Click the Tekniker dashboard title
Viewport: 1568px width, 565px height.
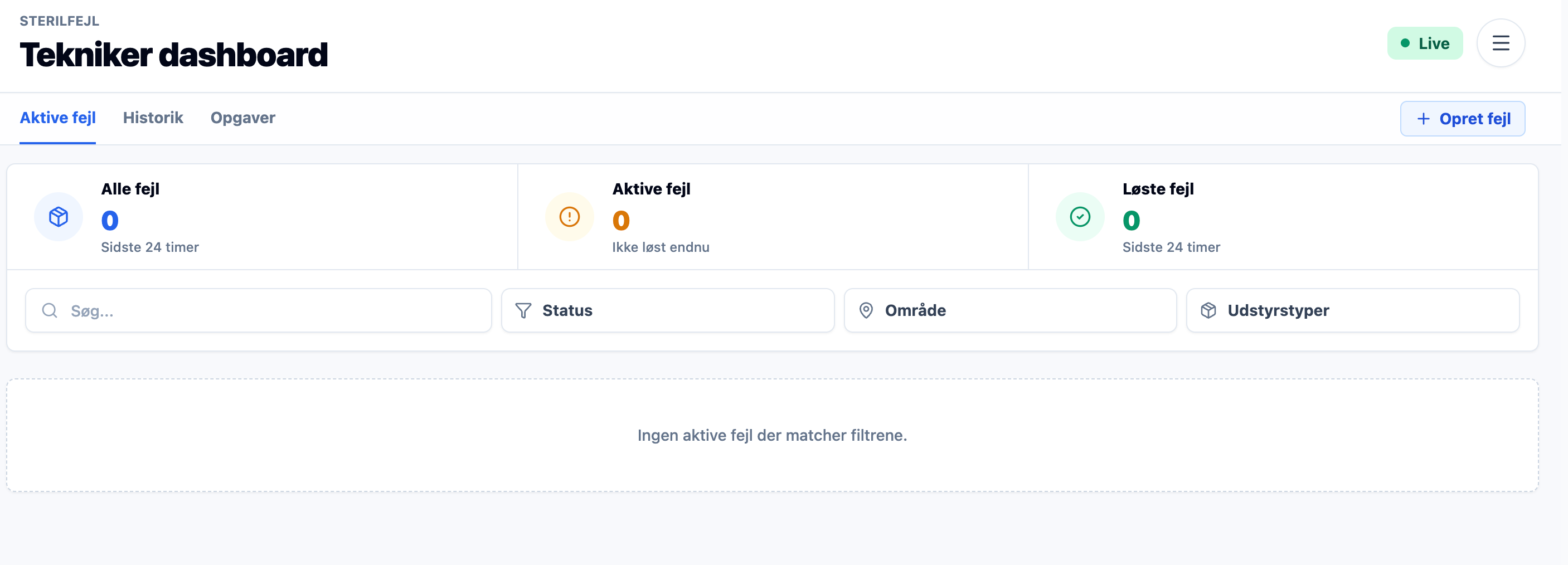click(173, 55)
